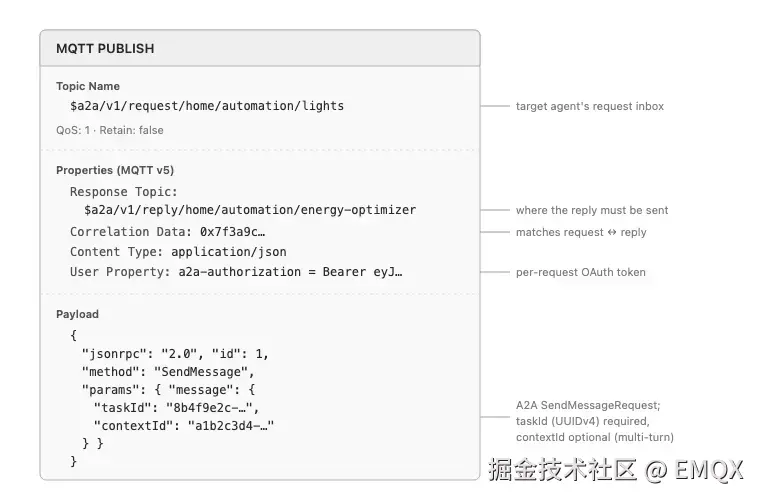Image resolution: width=760 pixels, height=500 pixels.
Task: Click the $a2a/v1/request/home/automation/lights topic string
Action: point(207,106)
